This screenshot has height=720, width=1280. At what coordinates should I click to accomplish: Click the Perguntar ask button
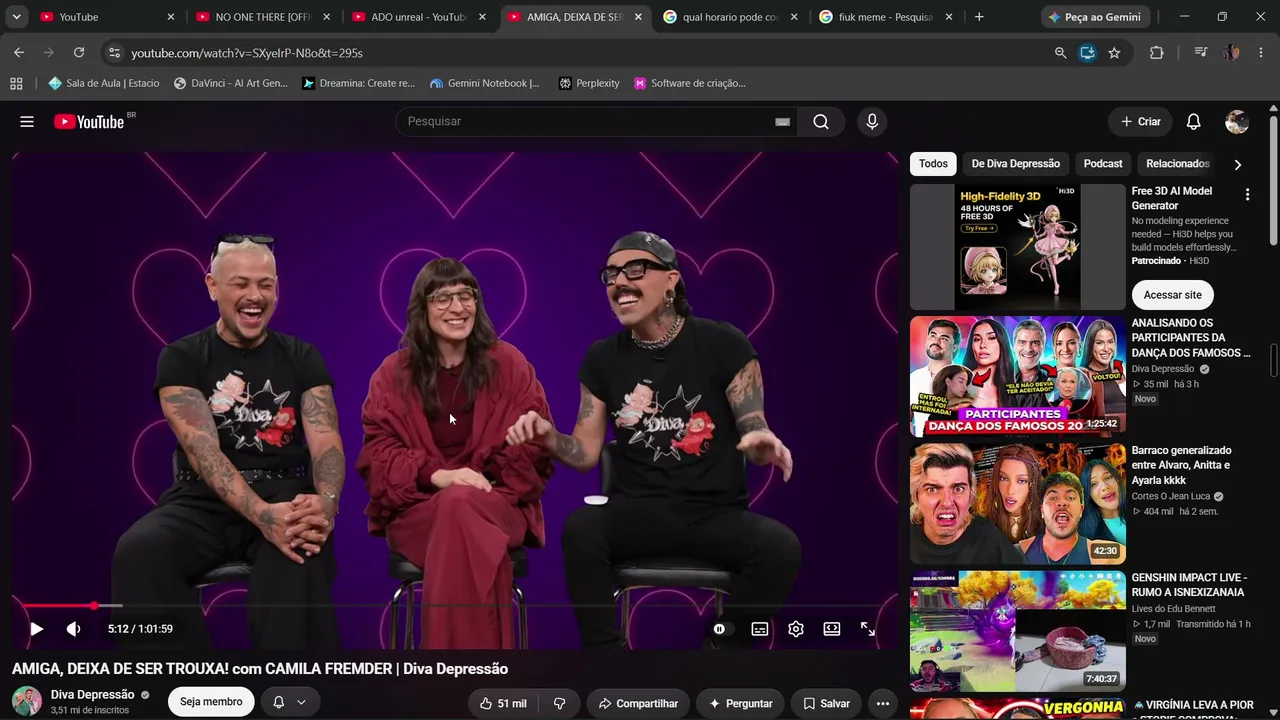[x=741, y=704]
